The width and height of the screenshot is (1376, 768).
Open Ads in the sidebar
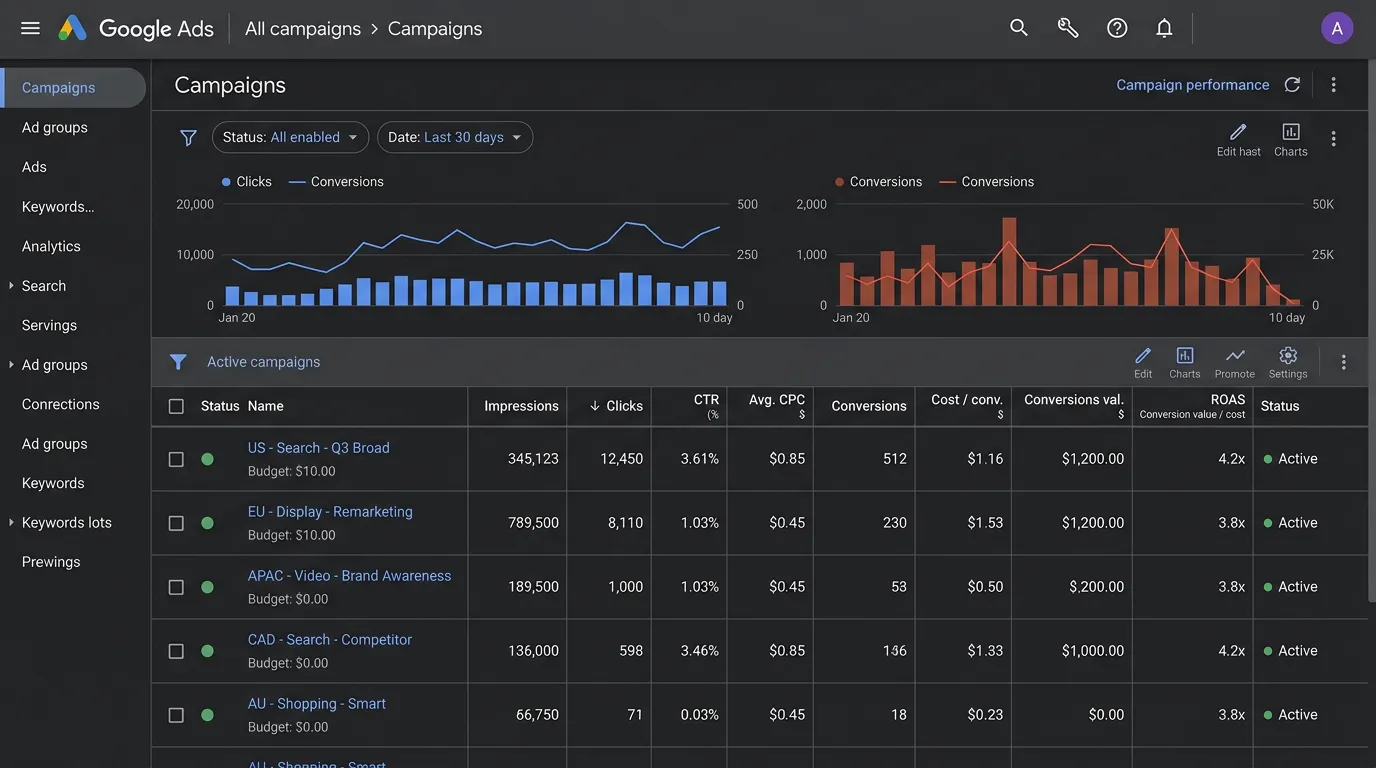coord(34,167)
